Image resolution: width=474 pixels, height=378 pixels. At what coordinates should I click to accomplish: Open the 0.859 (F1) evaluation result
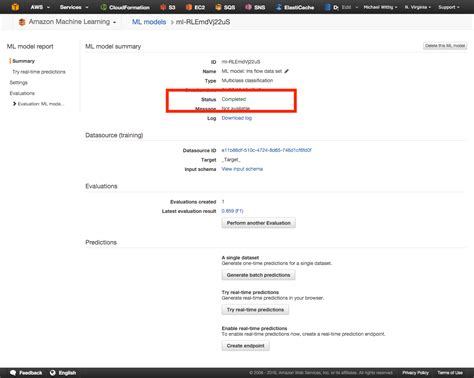(232, 211)
